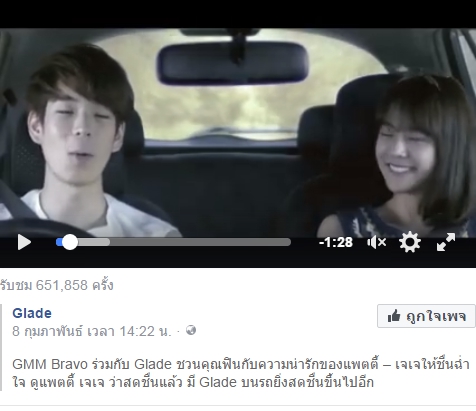Click the ถูกใจเพจ button
Image resolution: width=476 pixels, height=411 pixels.
click(426, 316)
